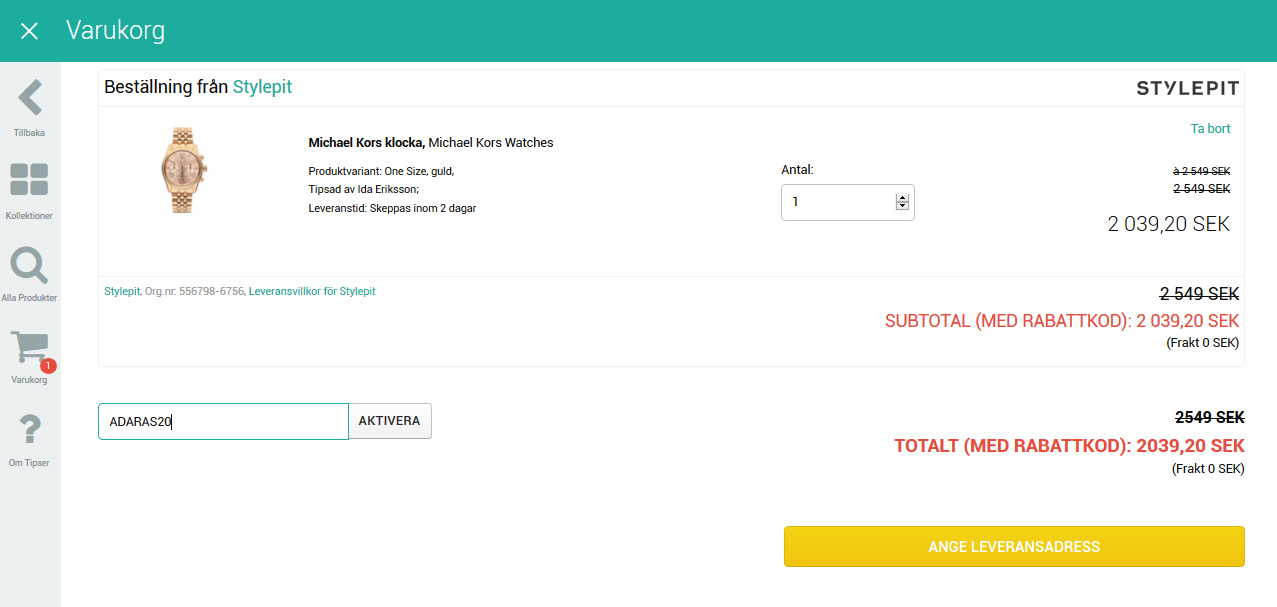Remove item with Ta bort link
This screenshot has height=607, width=1277.
tap(1210, 129)
